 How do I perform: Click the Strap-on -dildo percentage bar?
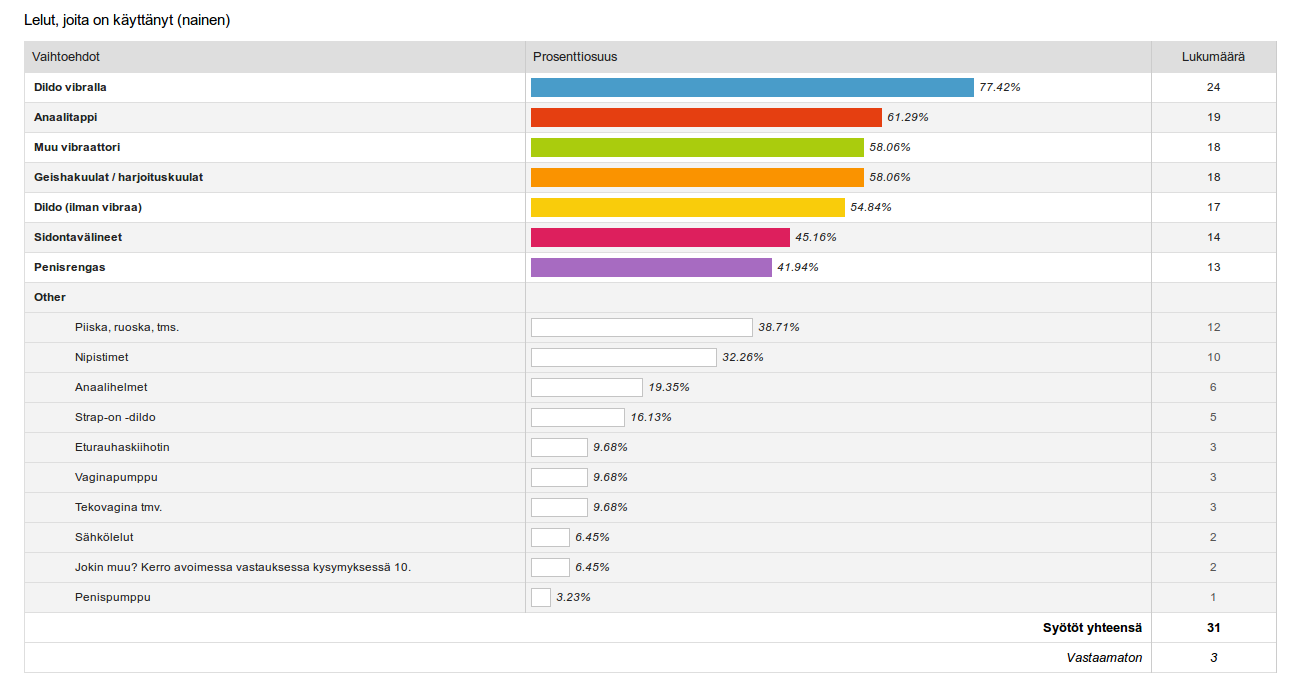click(578, 417)
